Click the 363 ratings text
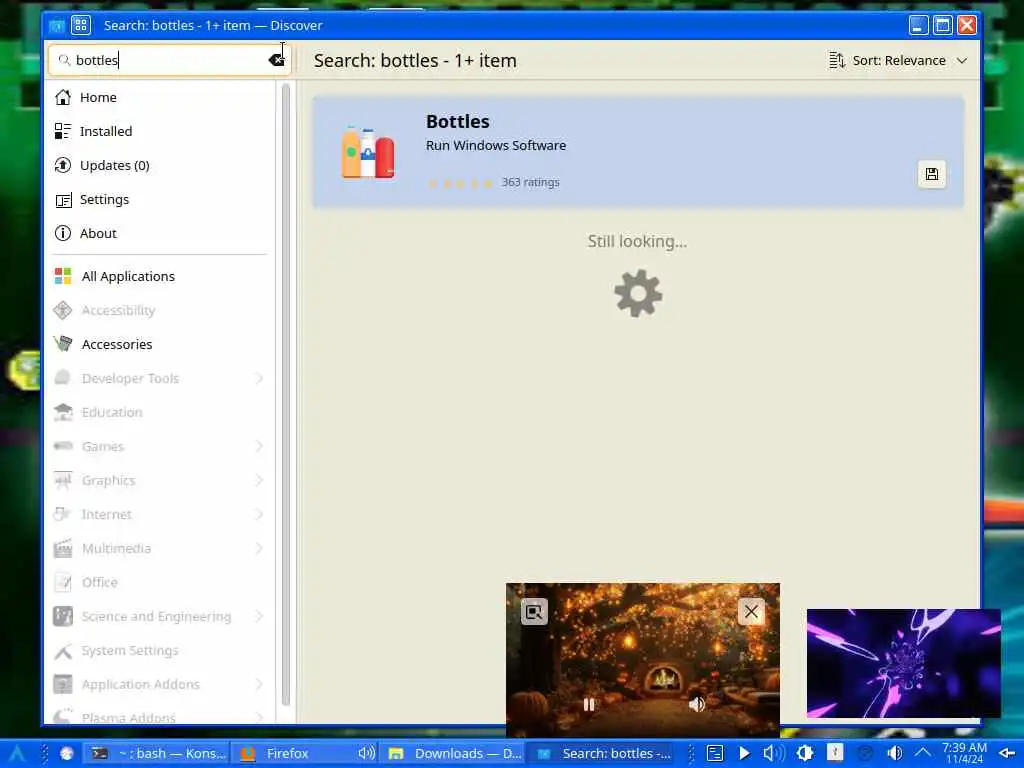 tap(530, 182)
